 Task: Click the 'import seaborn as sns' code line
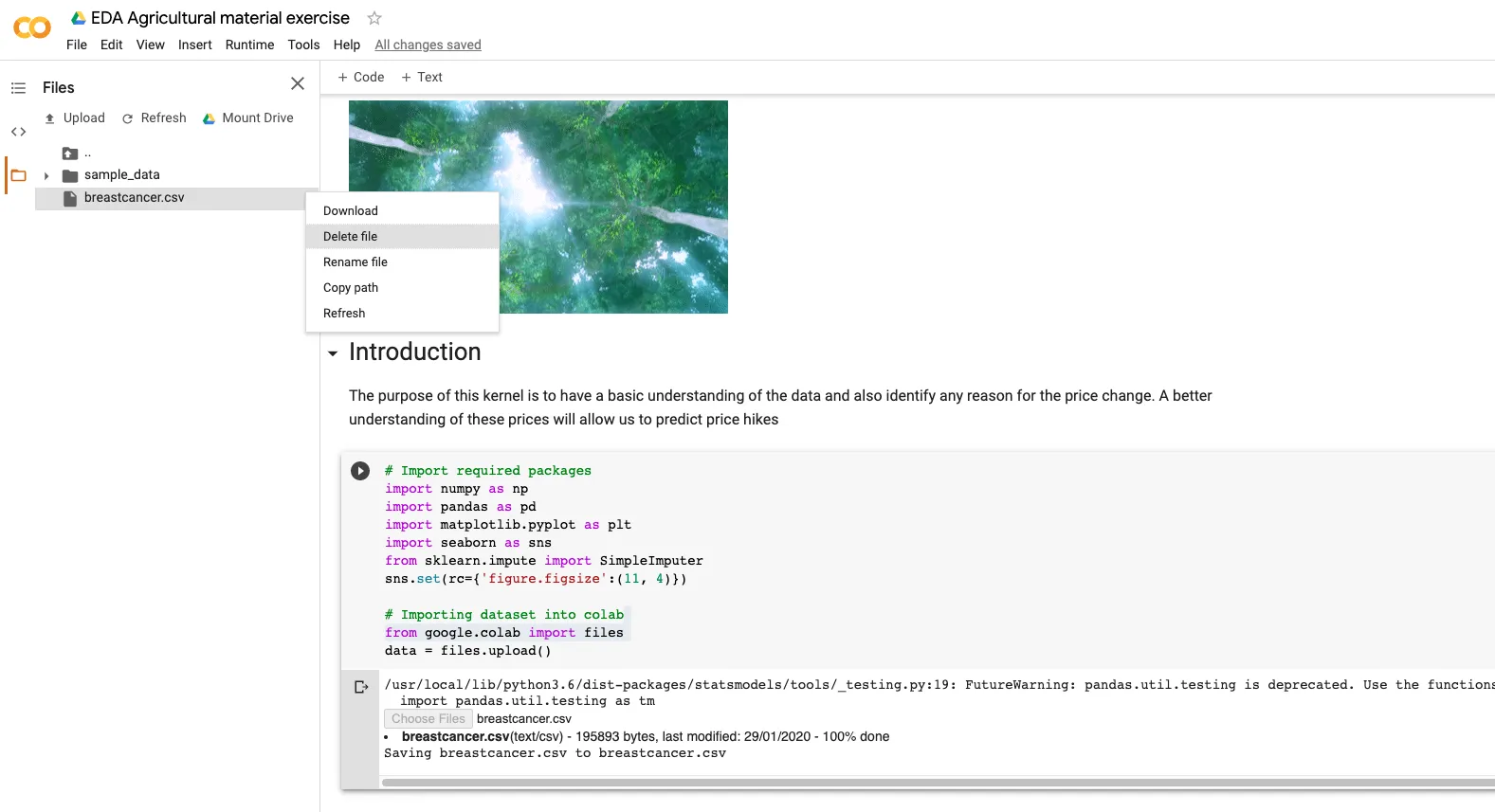point(468,543)
